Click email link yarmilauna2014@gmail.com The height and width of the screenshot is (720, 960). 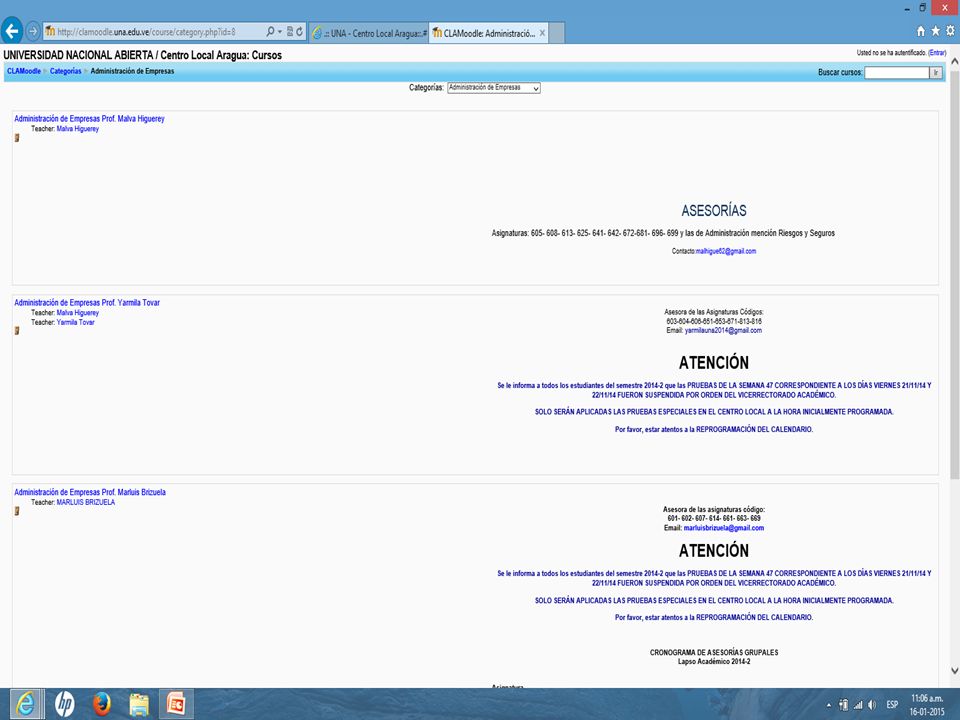coord(723,331)
